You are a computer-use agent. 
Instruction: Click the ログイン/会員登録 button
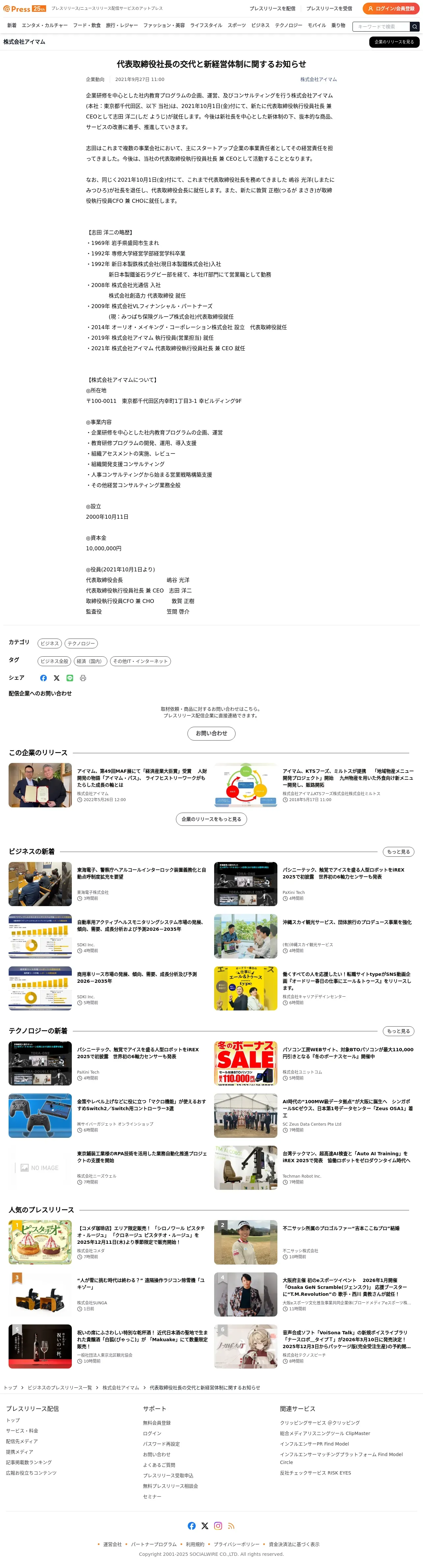[391, 9]
